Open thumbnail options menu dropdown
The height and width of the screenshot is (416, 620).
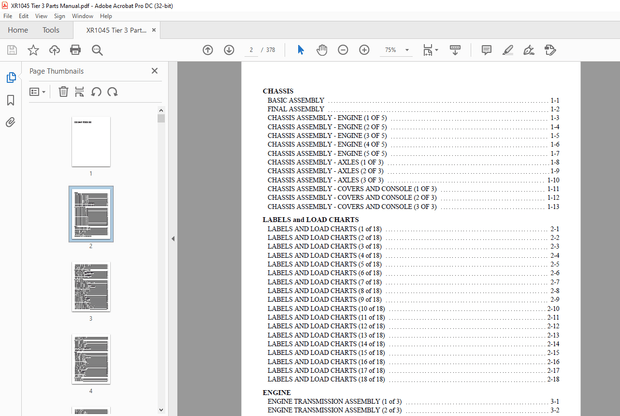coord(37,92)
